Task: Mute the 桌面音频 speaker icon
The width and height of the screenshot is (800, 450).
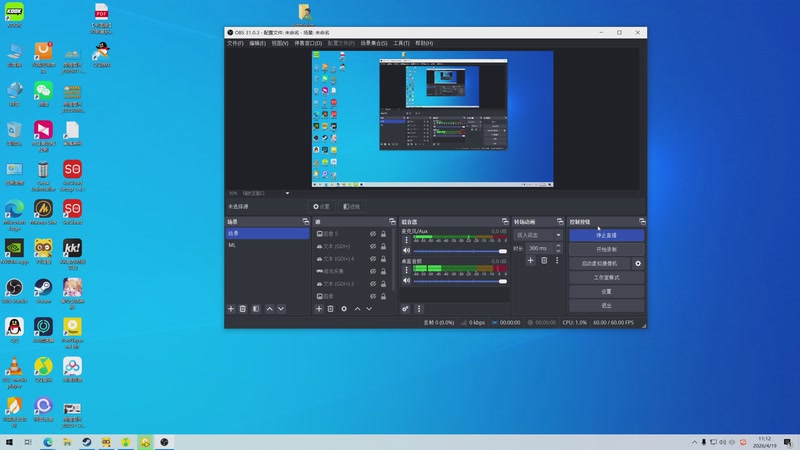Action: pos(407,281)
